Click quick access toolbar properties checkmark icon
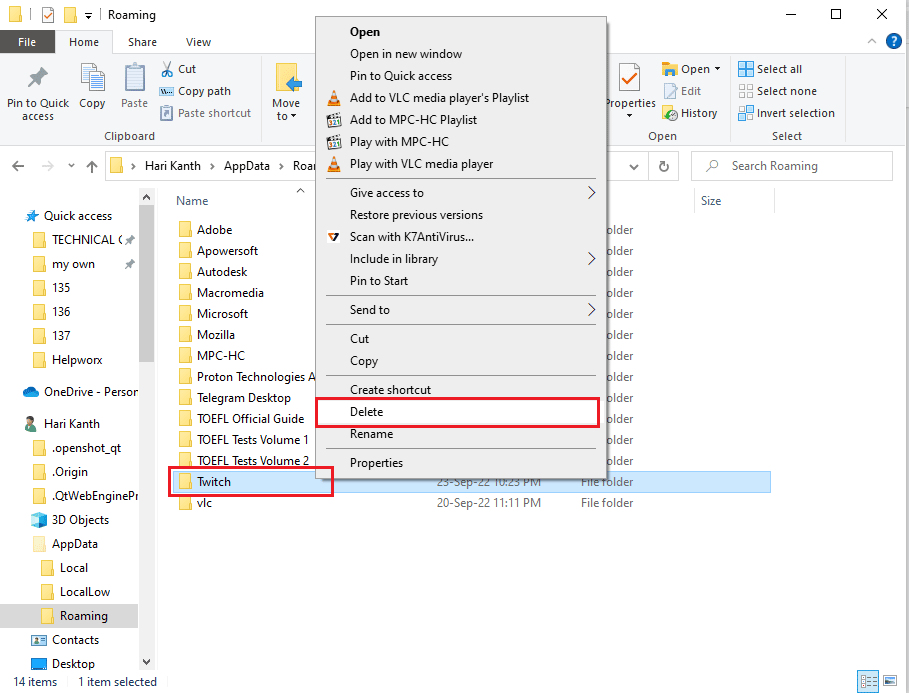 pyautogui.click(x=48, y=14)
